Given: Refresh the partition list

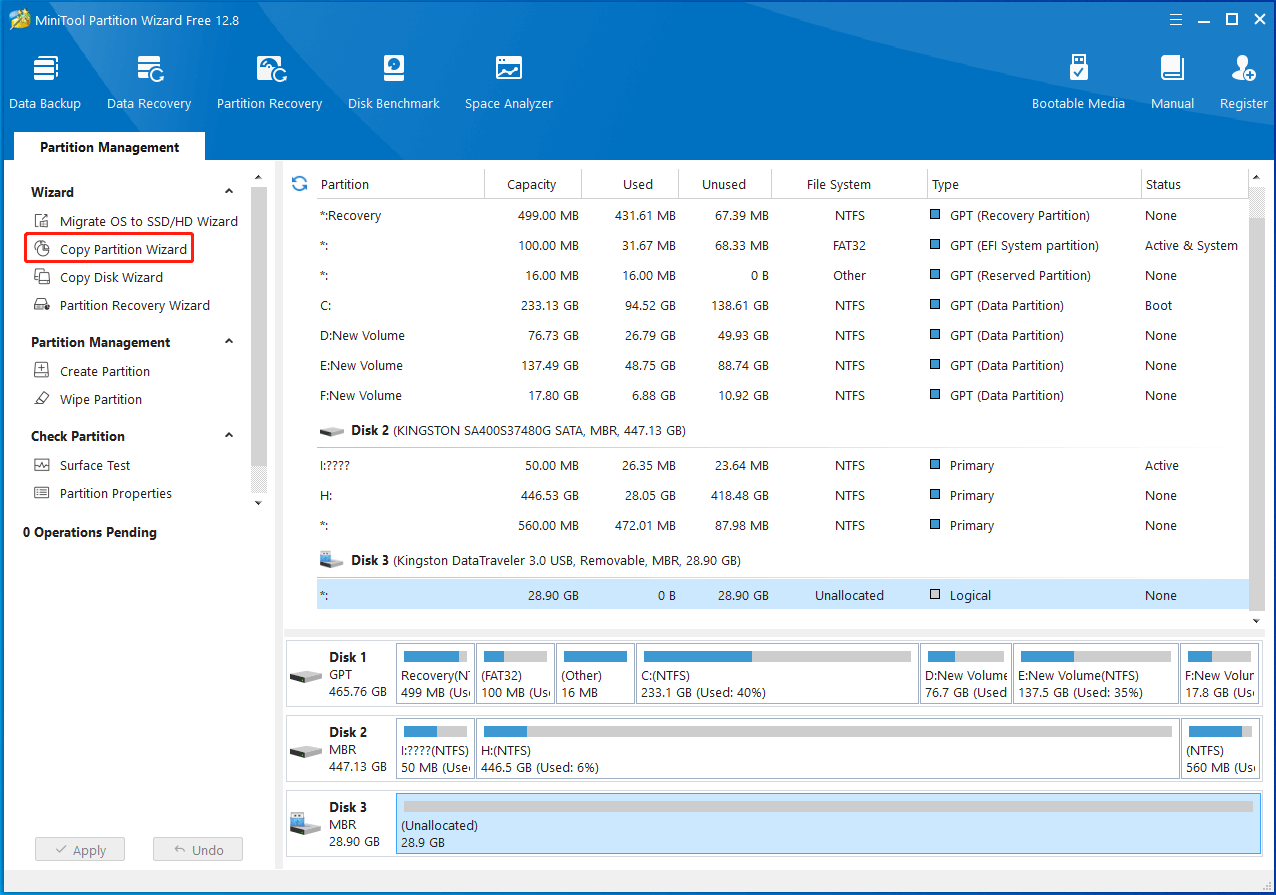Looking at the screenshot, I should coord(299,184).
